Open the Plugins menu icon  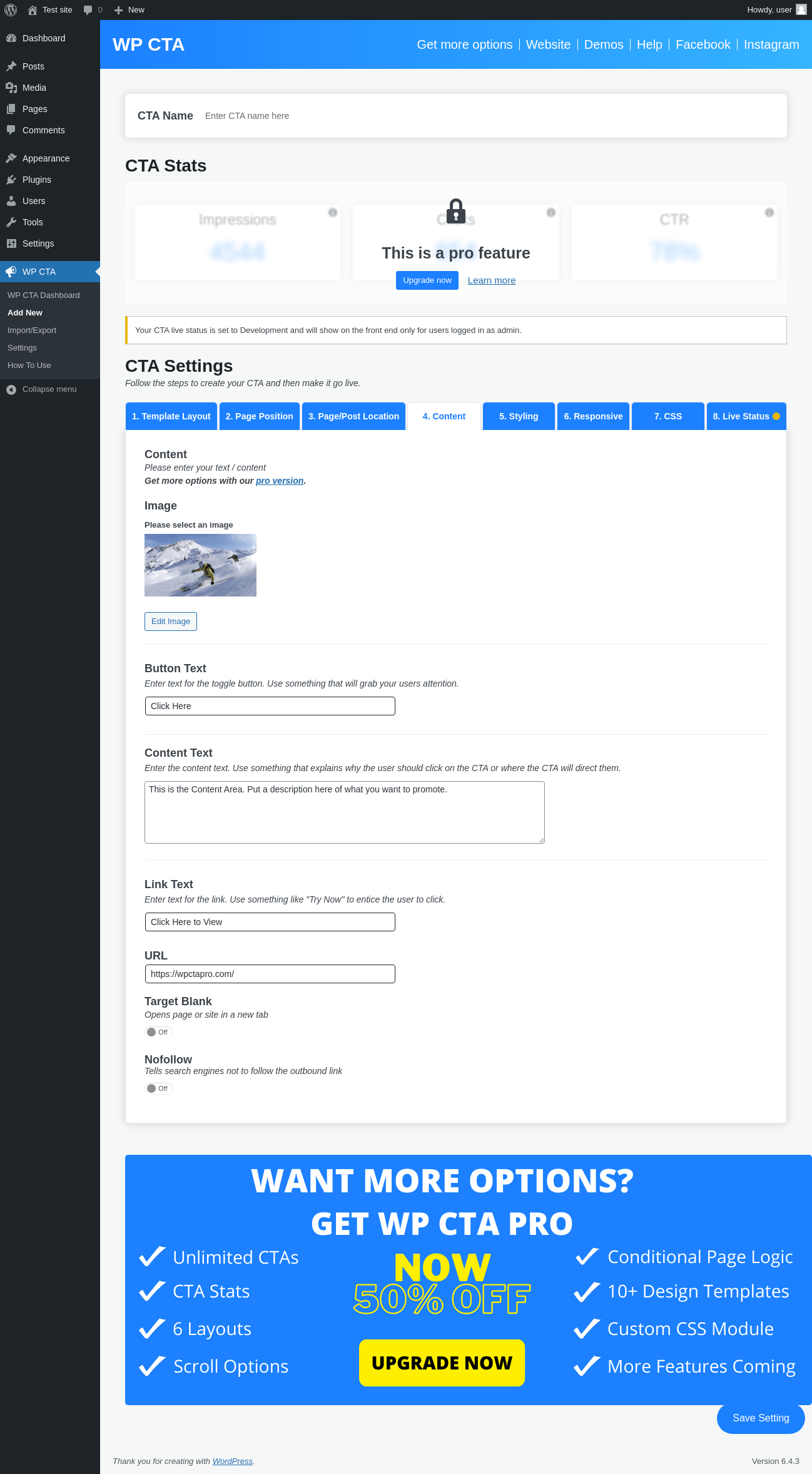click(11, 180)
